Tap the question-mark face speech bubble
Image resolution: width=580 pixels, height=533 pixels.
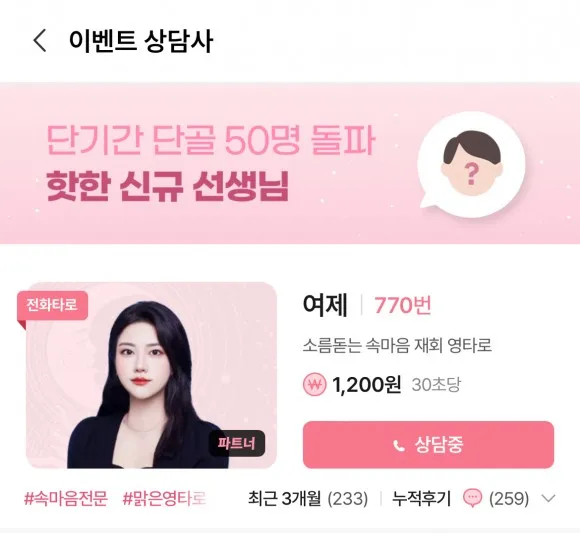(471, 165)
